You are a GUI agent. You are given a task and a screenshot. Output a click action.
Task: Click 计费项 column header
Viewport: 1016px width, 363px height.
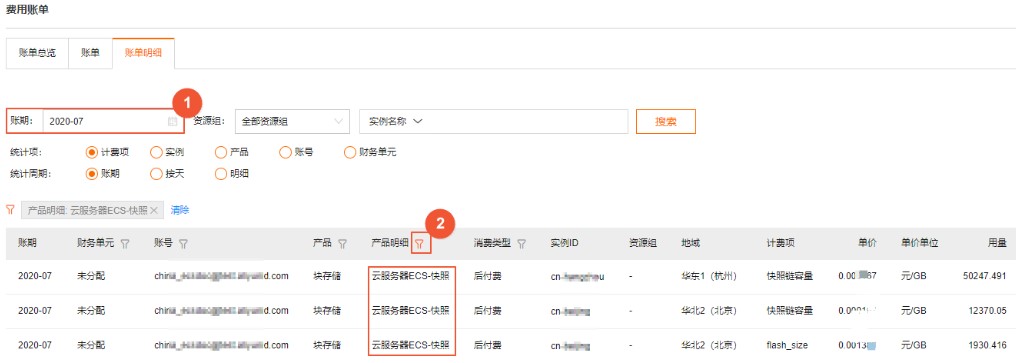coord(780,244)
